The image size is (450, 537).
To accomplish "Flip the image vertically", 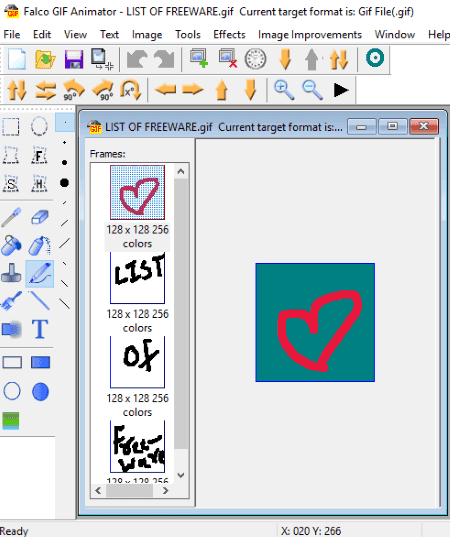I will [x=17, y=90].
